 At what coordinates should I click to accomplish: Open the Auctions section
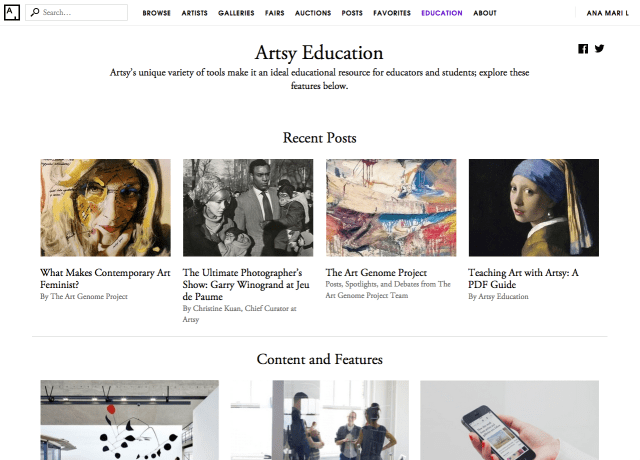tap(313, 13)
